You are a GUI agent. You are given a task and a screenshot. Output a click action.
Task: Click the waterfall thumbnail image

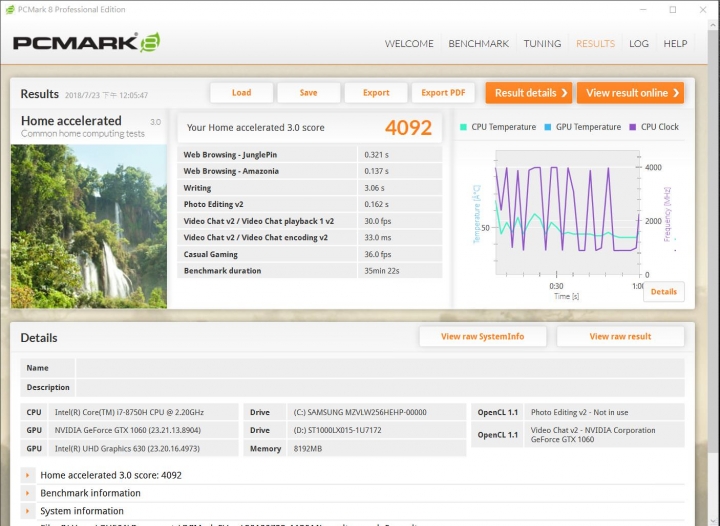89,226
